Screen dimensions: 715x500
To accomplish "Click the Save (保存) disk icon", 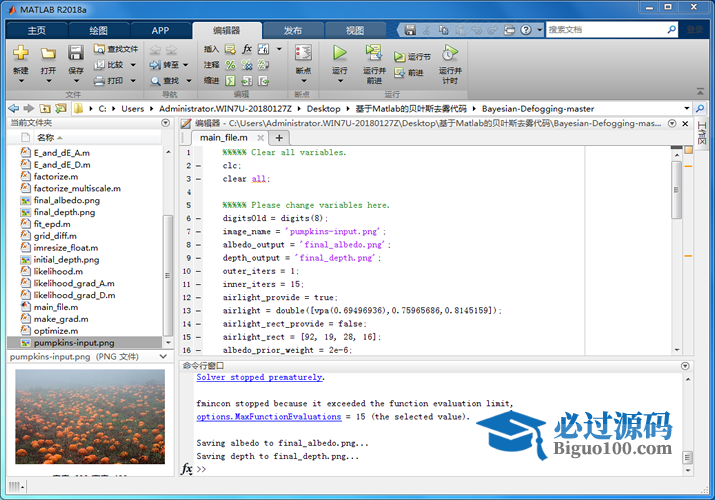I will 76,53.
